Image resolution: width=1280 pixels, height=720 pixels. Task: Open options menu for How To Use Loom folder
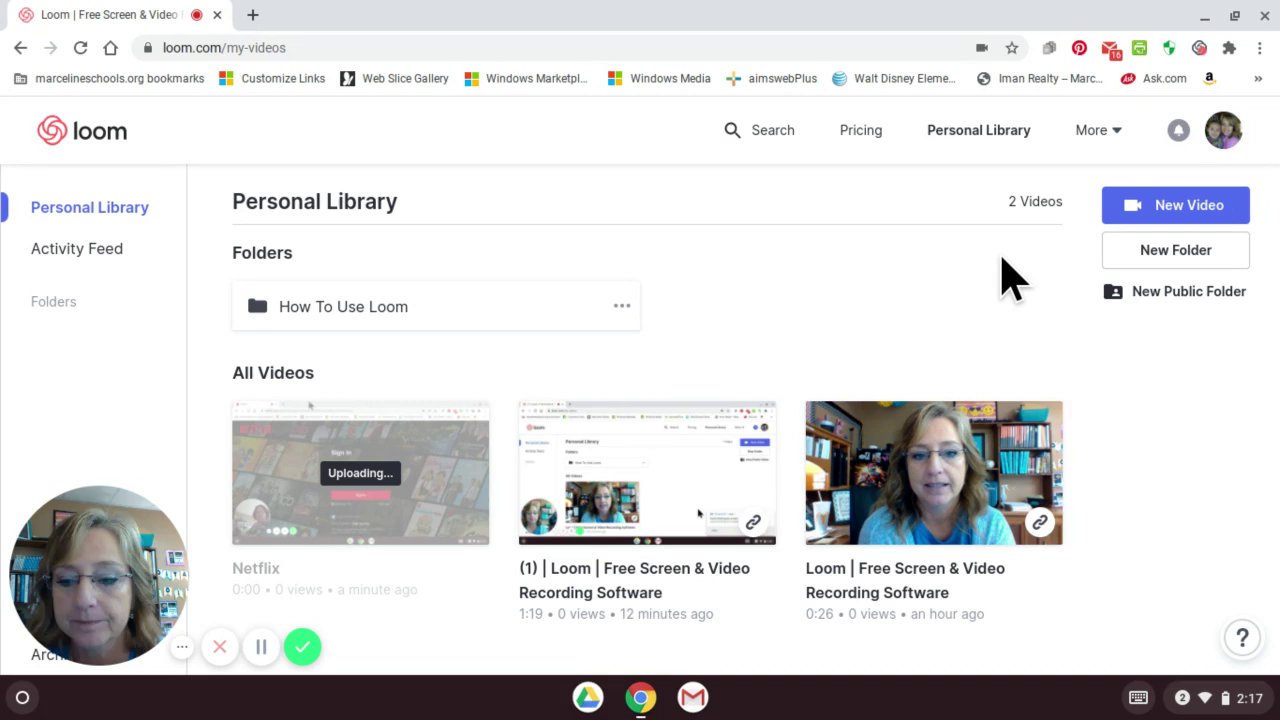tap(622, 306)
